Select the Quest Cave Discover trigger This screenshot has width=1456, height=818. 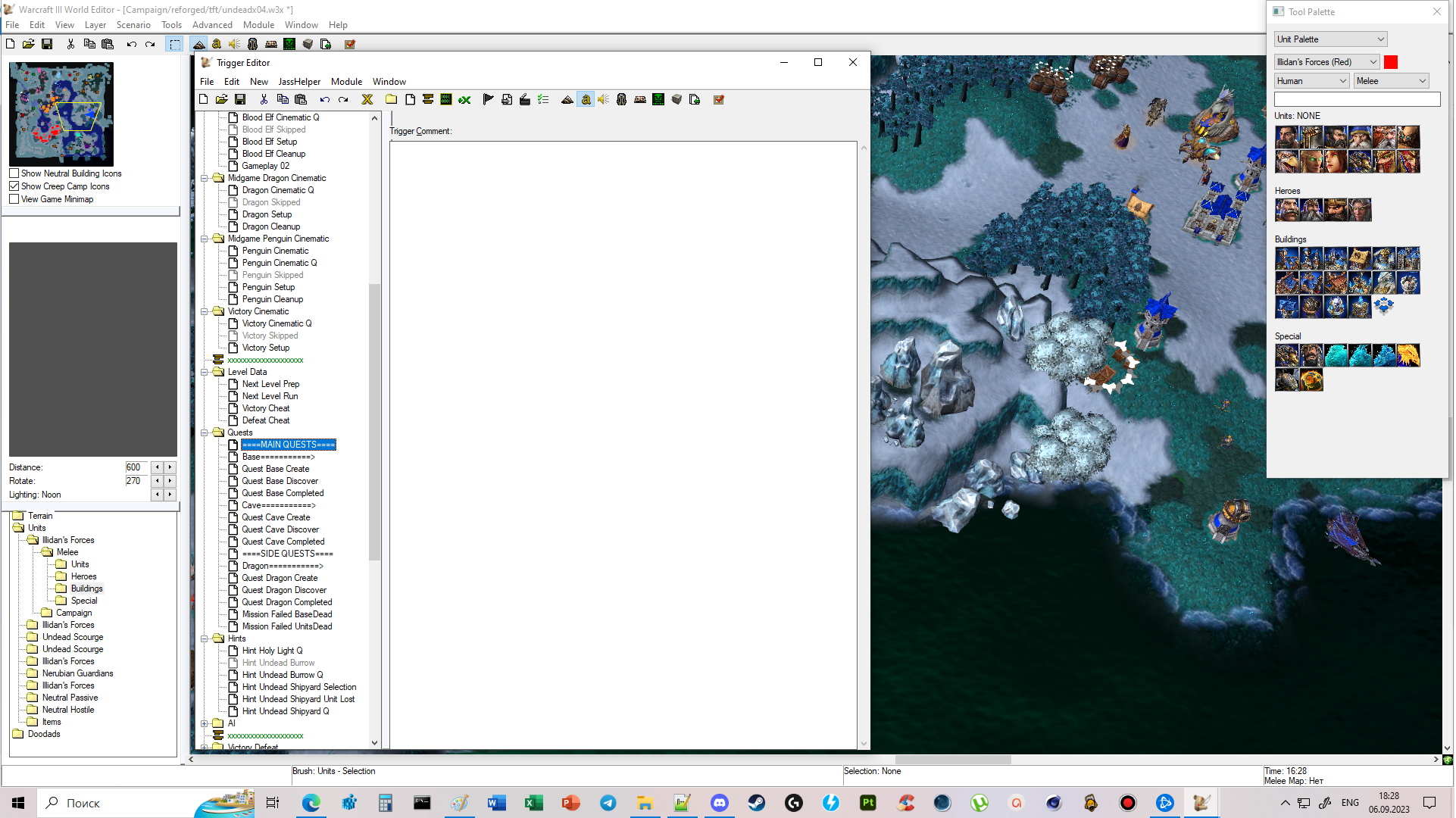pos(280,530)
